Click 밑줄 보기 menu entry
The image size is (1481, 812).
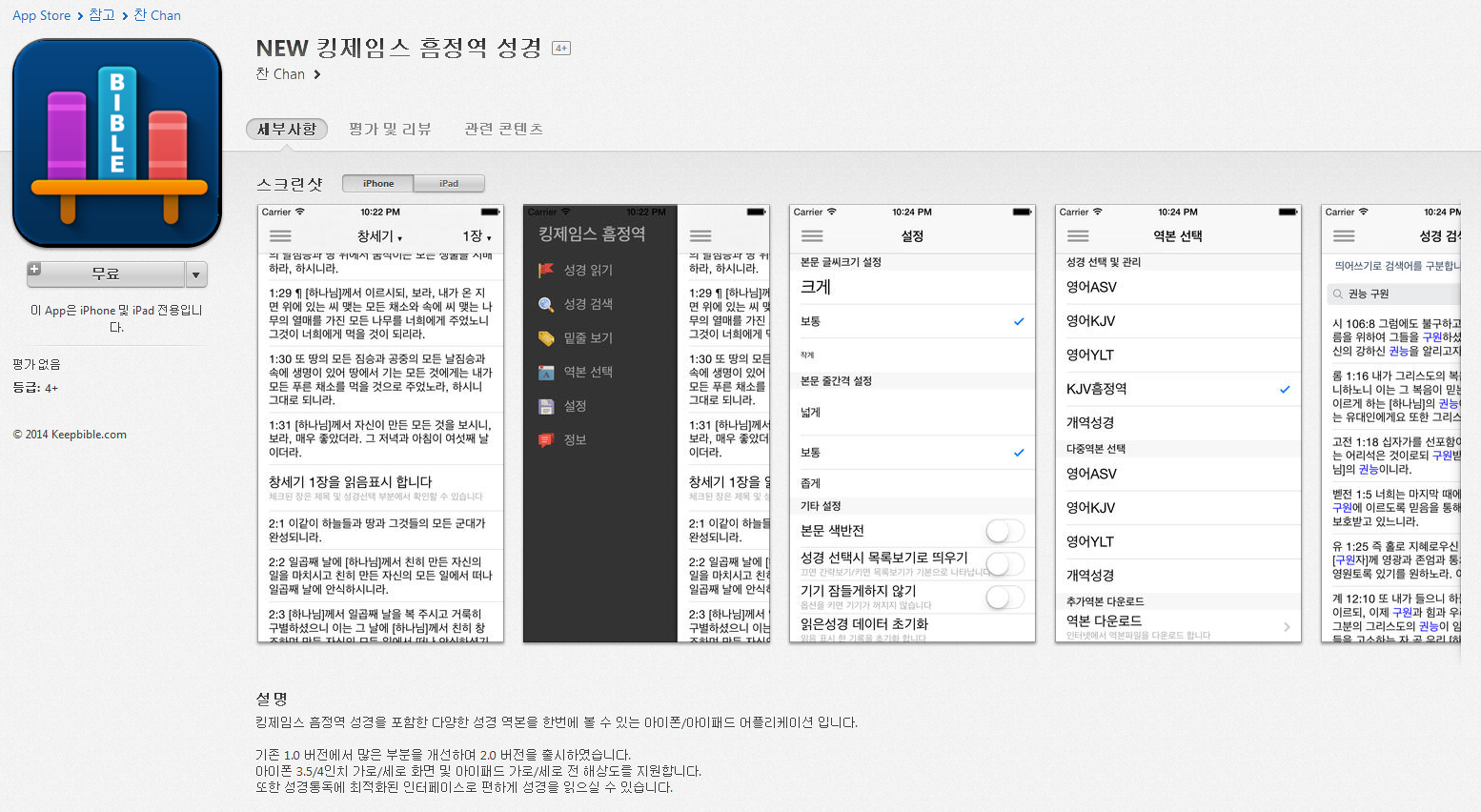coord(588,338)
